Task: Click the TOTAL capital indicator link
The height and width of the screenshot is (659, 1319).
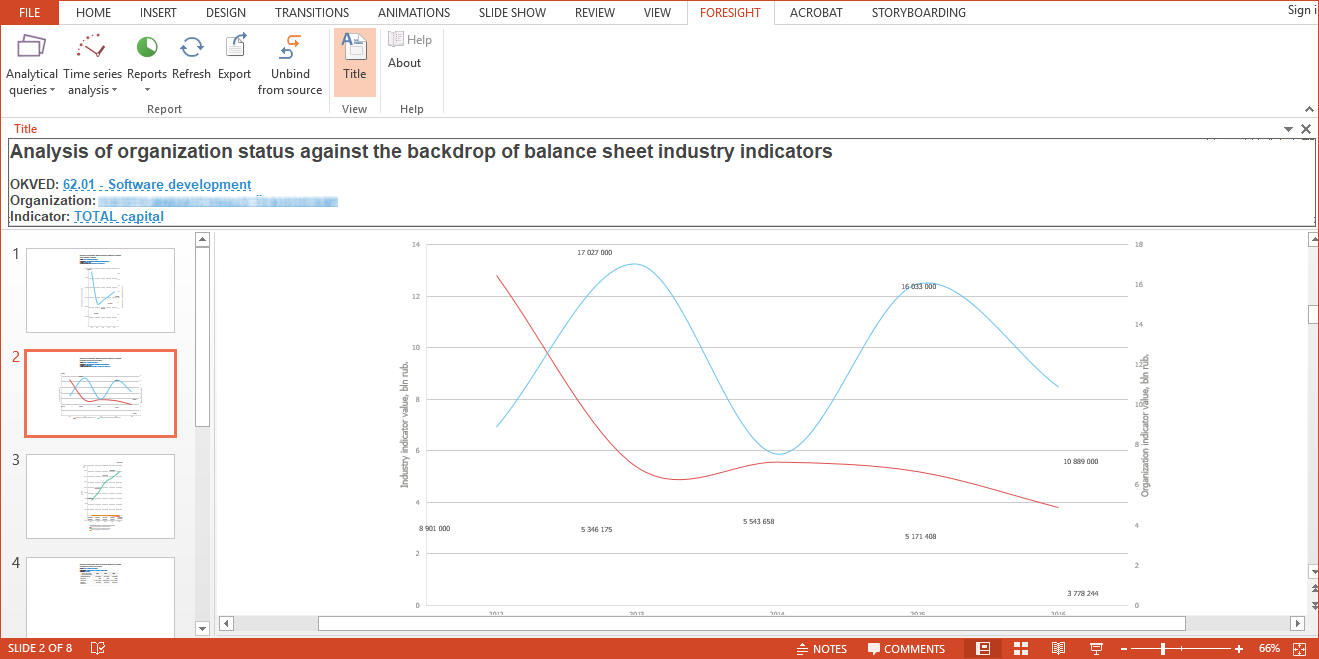Action: tap(118, 216)
